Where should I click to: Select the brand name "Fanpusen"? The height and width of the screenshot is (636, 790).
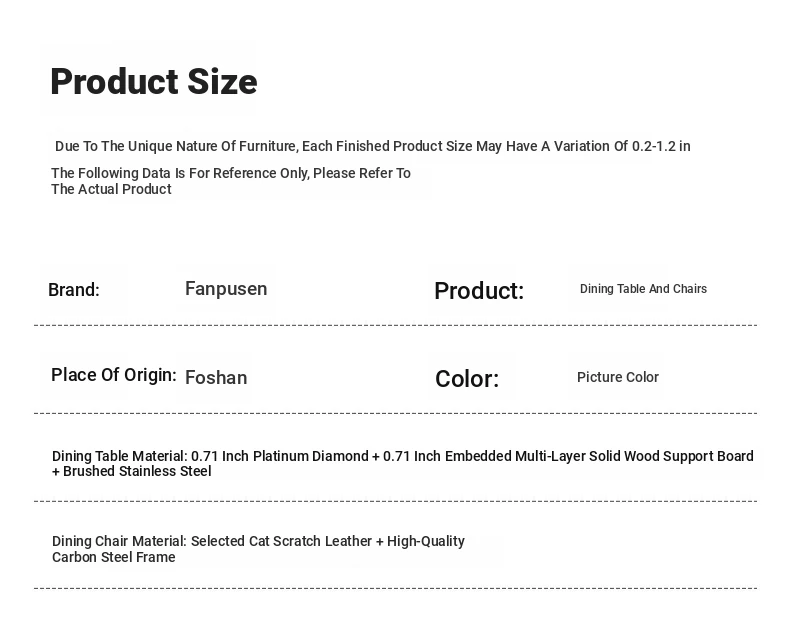tap(226, 289)
